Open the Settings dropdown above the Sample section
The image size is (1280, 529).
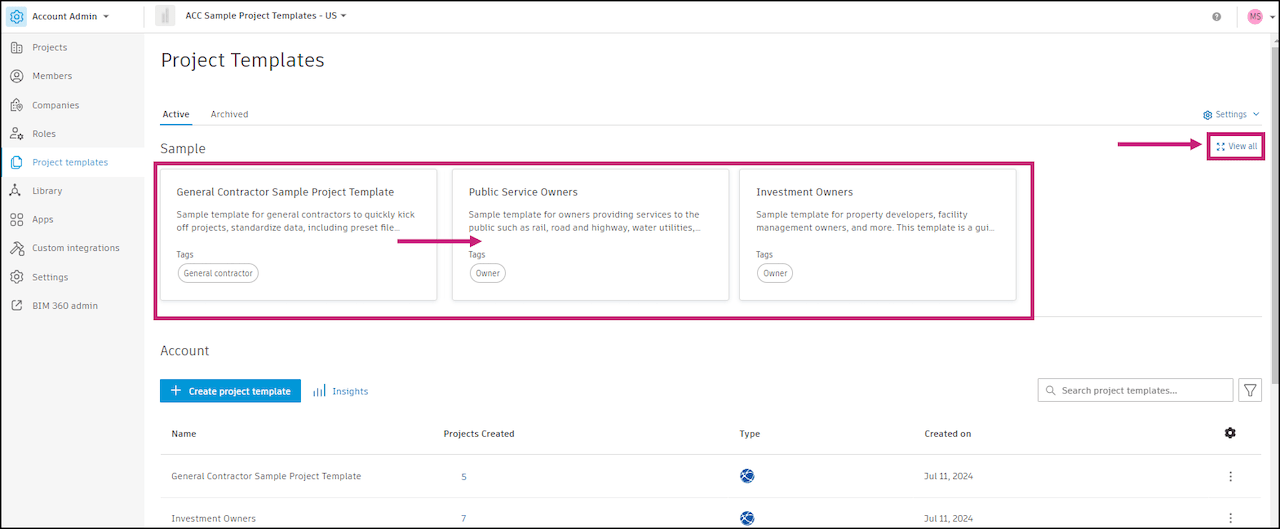click(1231, 115)
